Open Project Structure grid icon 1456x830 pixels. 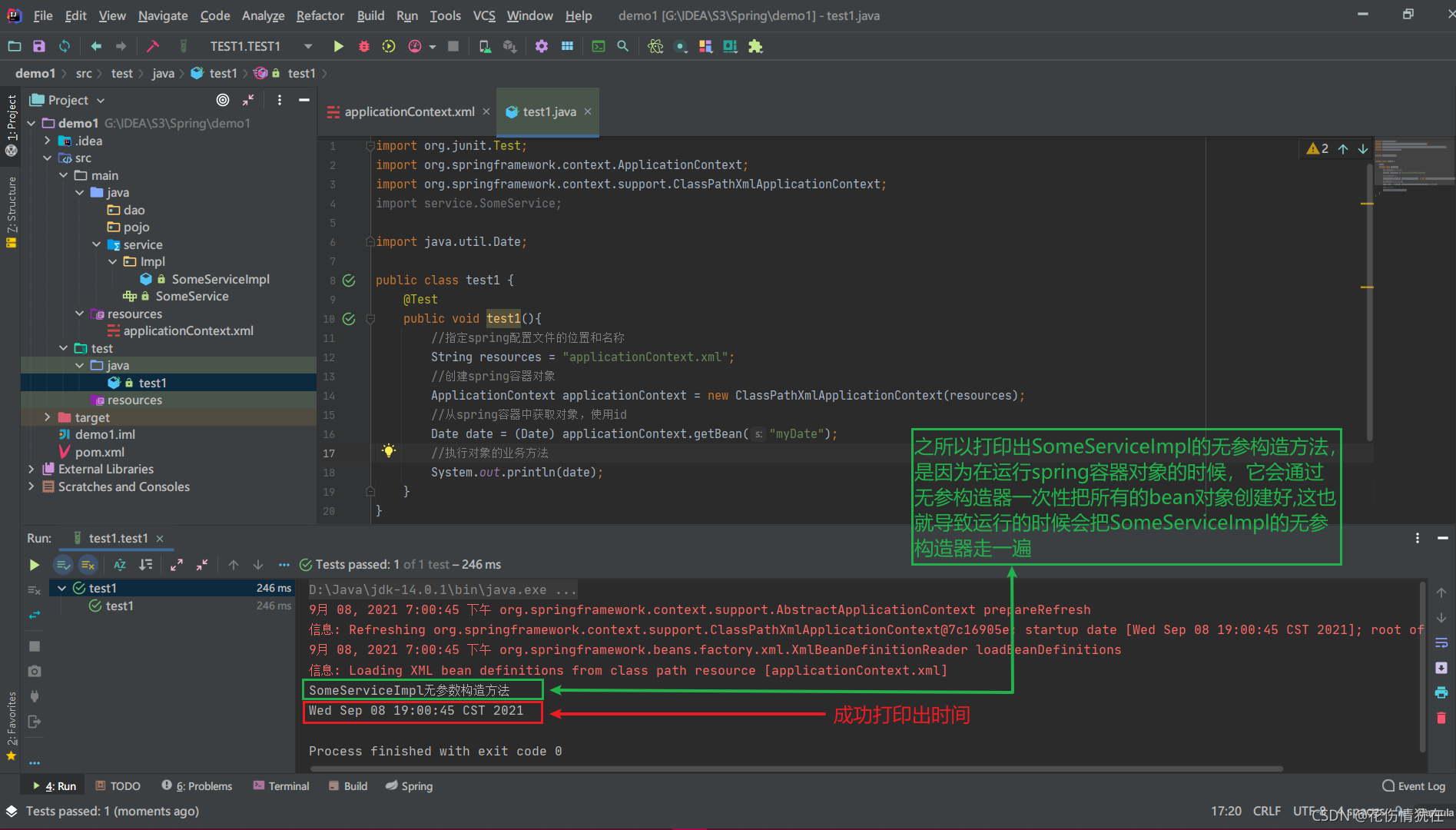coord(567,46)
